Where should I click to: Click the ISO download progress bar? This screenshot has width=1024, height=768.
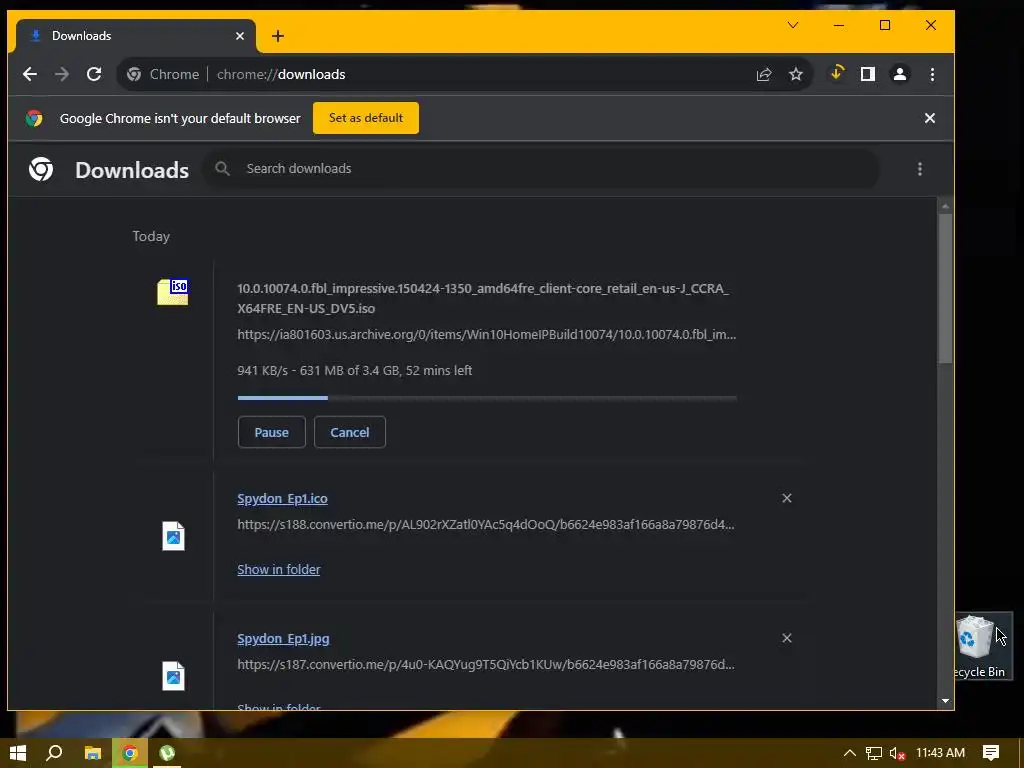[487, 398]
